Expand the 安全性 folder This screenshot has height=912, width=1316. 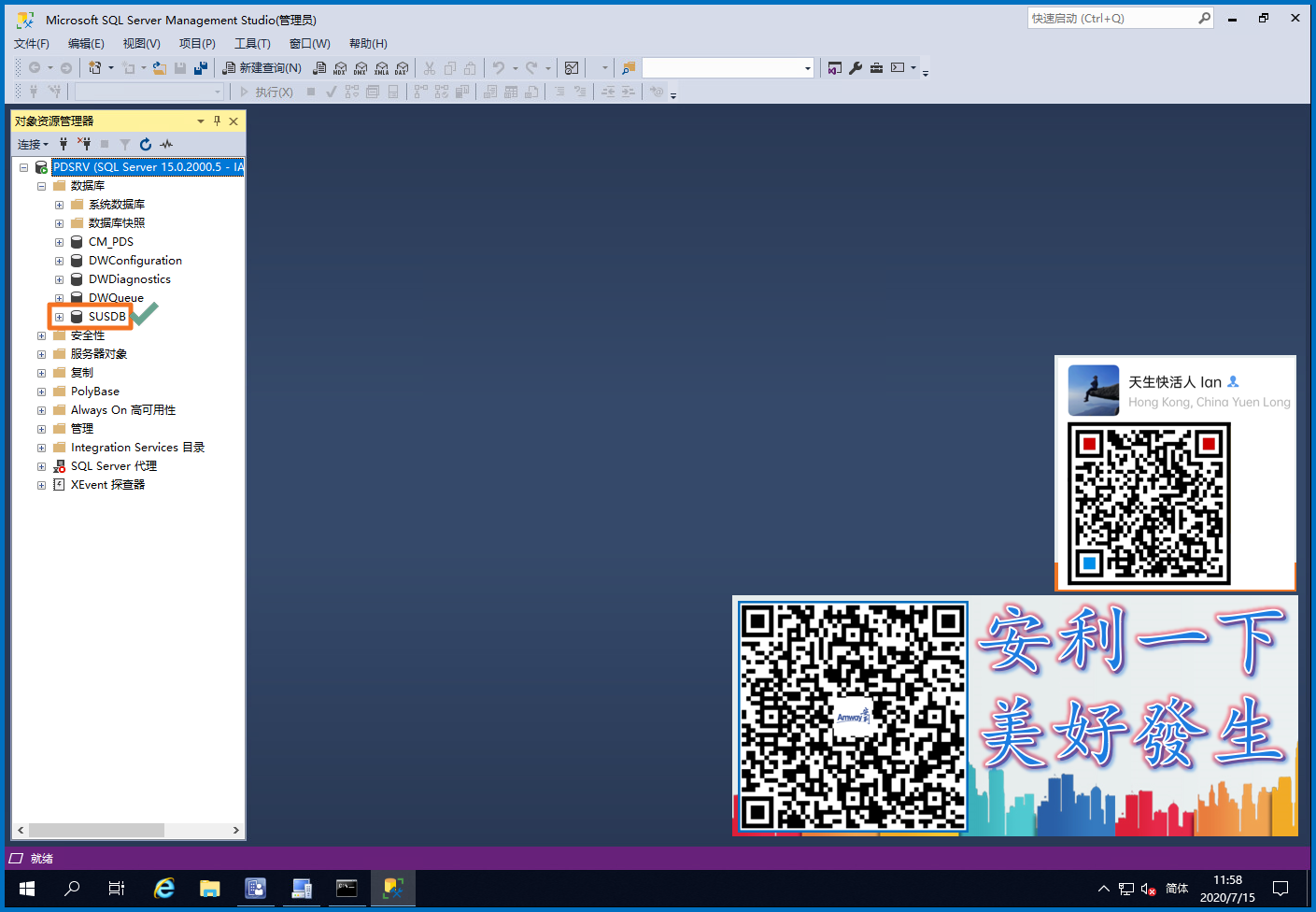[41, 335]
